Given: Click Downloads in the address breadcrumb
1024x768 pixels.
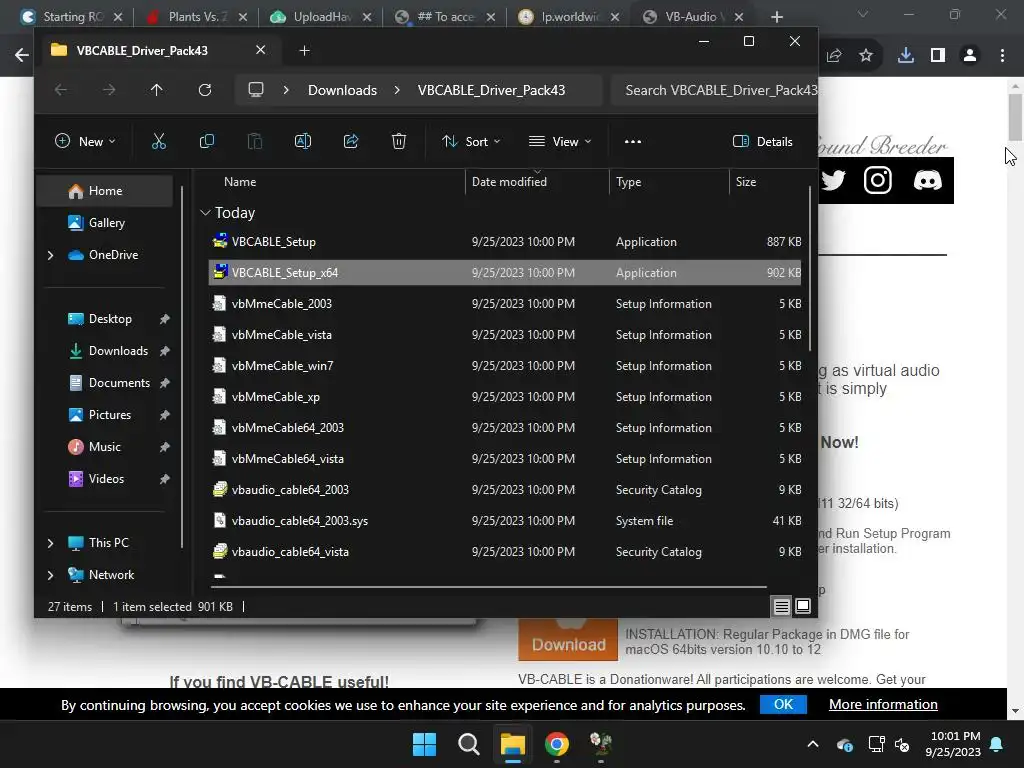Looking at the screenshot, I should click(342, 90).
